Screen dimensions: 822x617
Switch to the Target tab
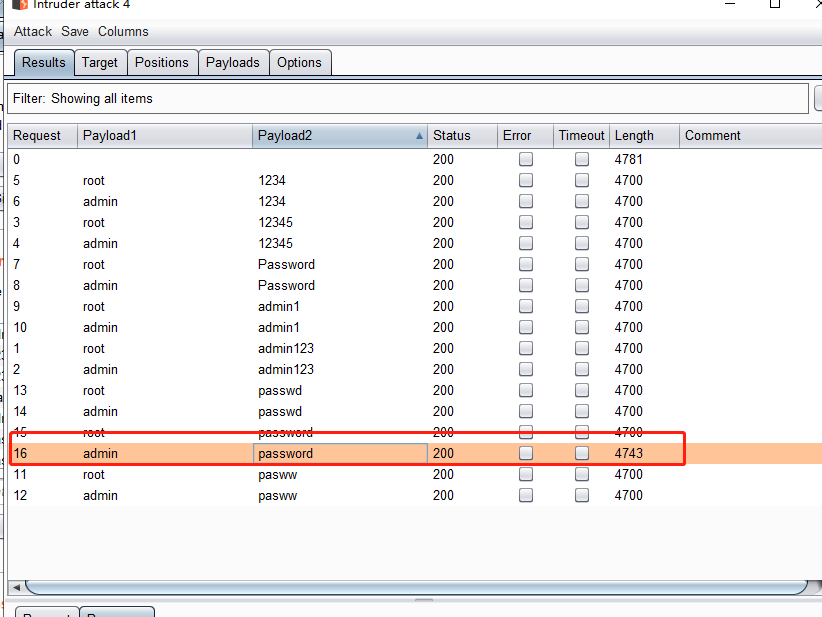(100, 62)
